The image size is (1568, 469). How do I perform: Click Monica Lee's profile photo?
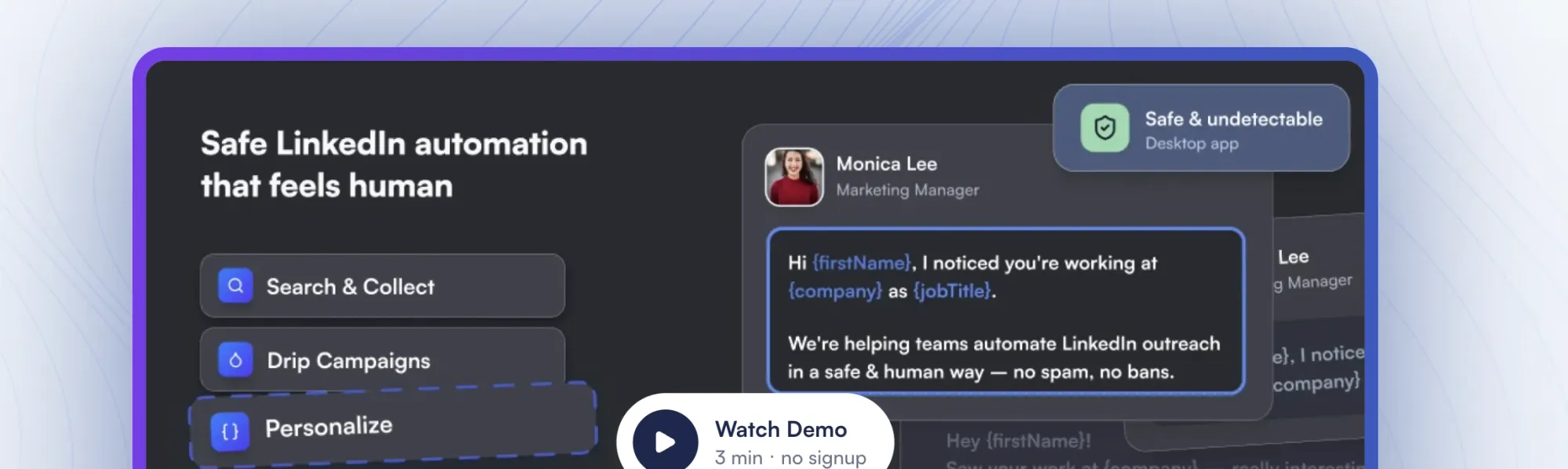794,177
